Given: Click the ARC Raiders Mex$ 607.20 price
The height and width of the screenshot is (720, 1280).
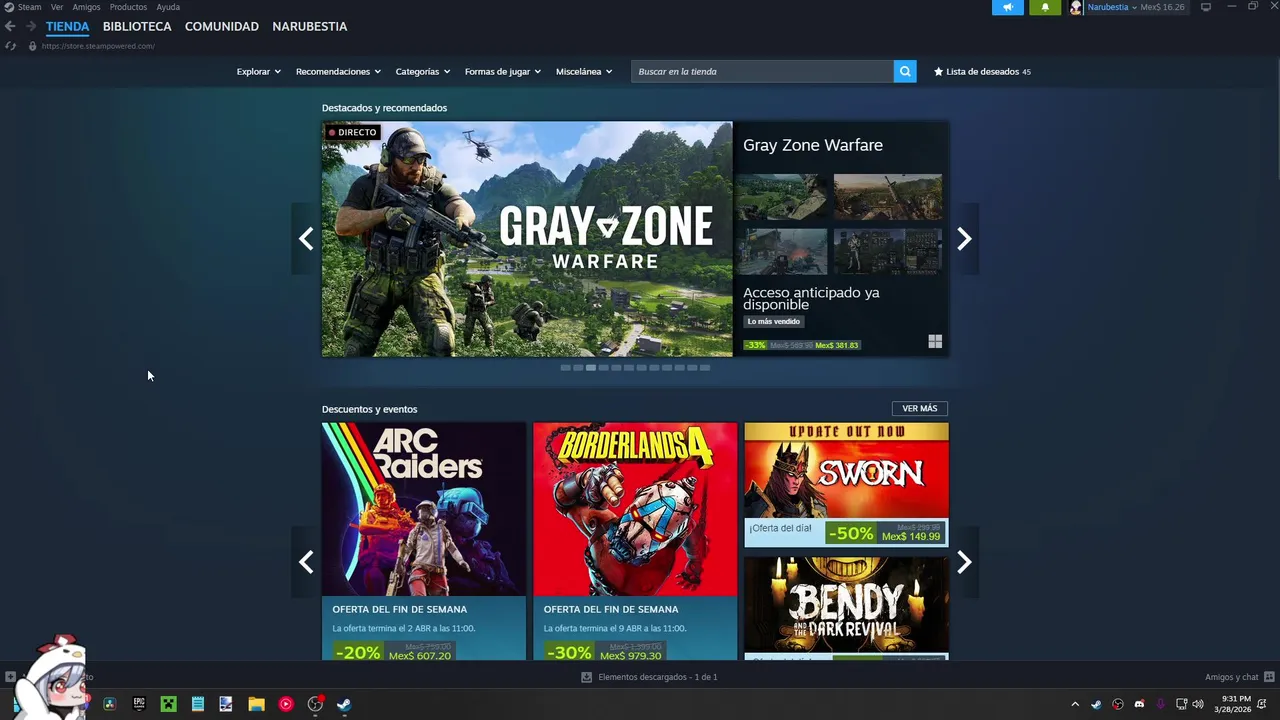Looking at the screenshot, I should (420, 655).
